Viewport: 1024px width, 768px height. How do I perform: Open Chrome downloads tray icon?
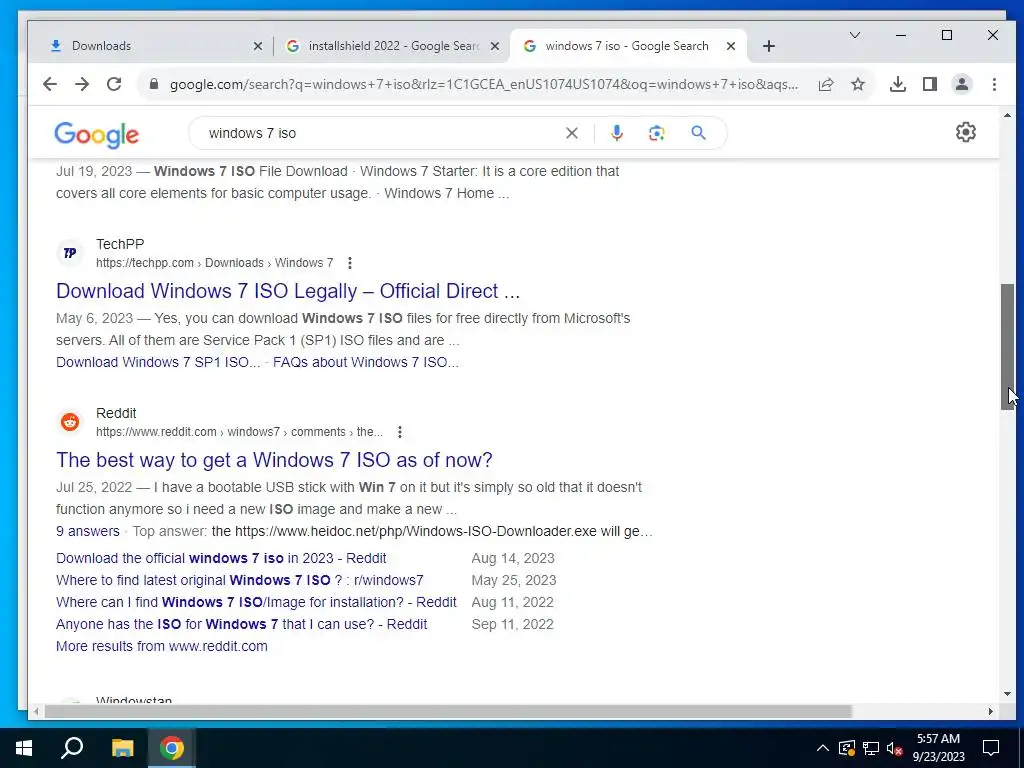tap(897, 84)
